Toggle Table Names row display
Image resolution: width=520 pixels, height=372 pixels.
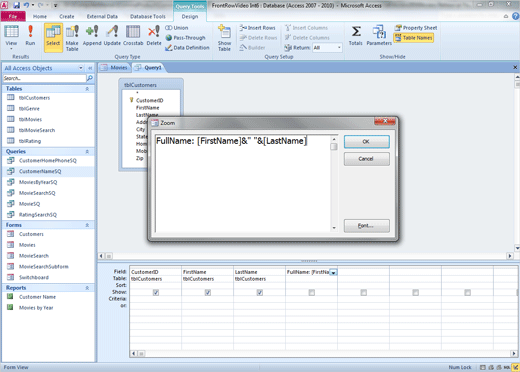pos(413,38)
